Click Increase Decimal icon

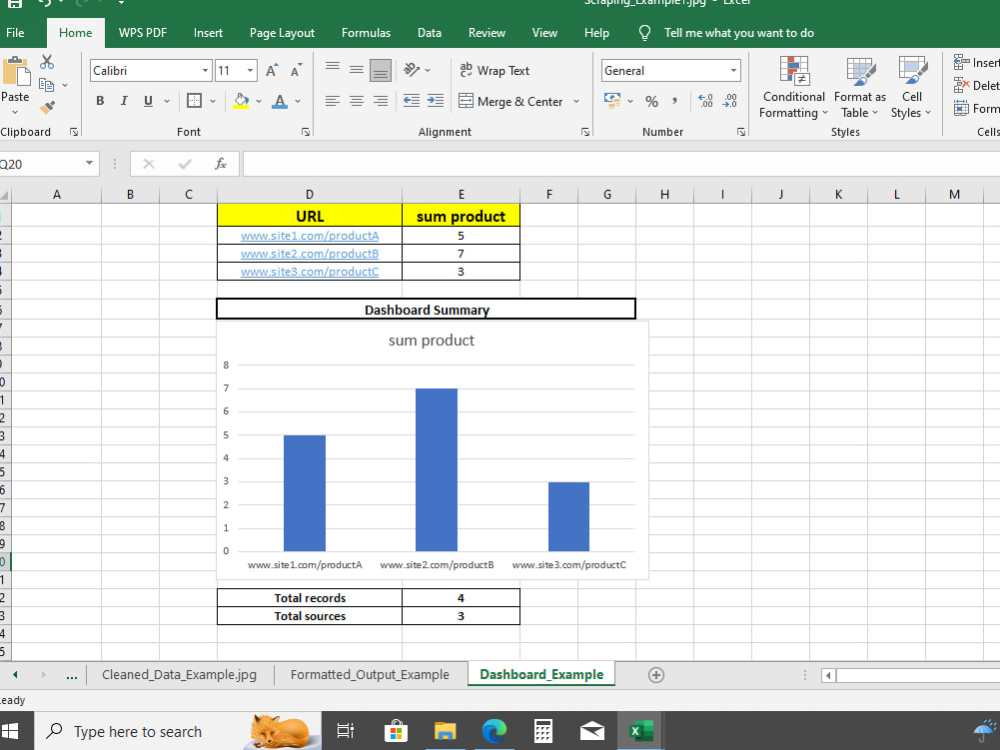705,101
